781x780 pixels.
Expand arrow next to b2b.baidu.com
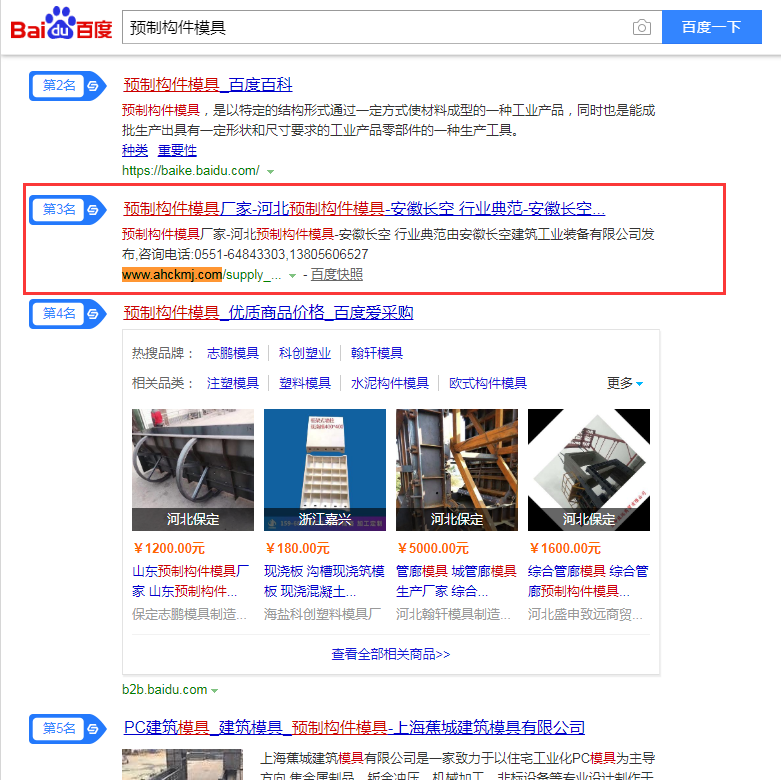point(215,691)
